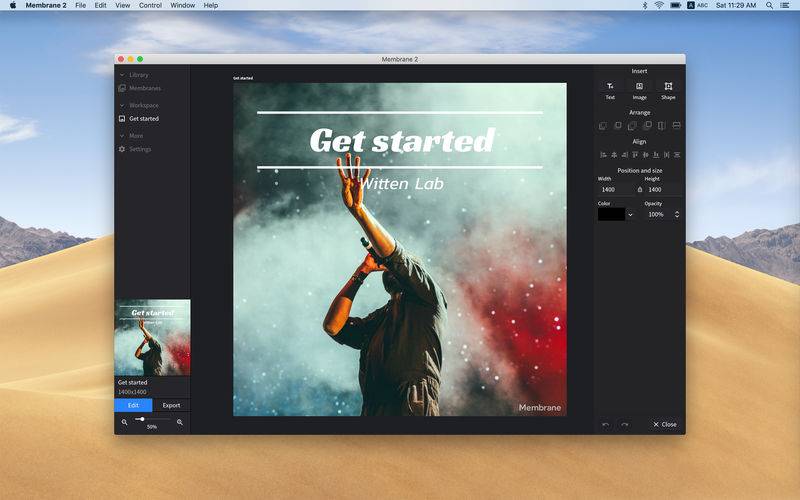This screenshot has height=500, width=800.
Task: Click the black Color swatch
Action: (611, 214)
